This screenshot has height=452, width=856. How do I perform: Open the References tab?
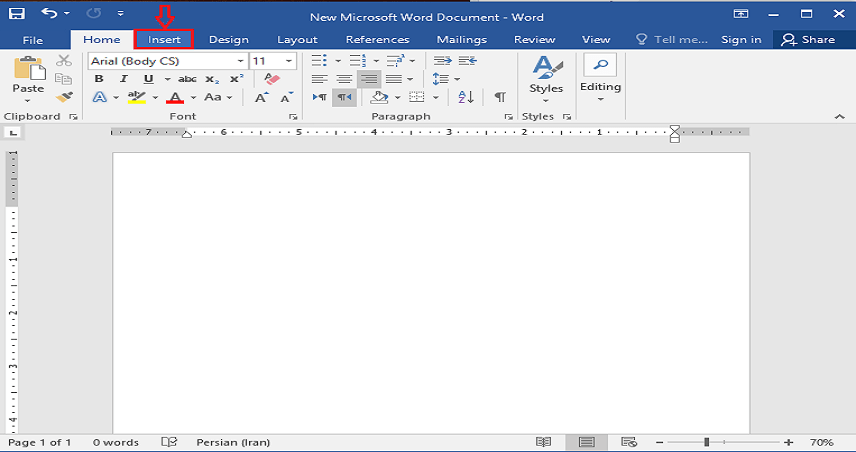pyautogui.click(x=377, y=40)
